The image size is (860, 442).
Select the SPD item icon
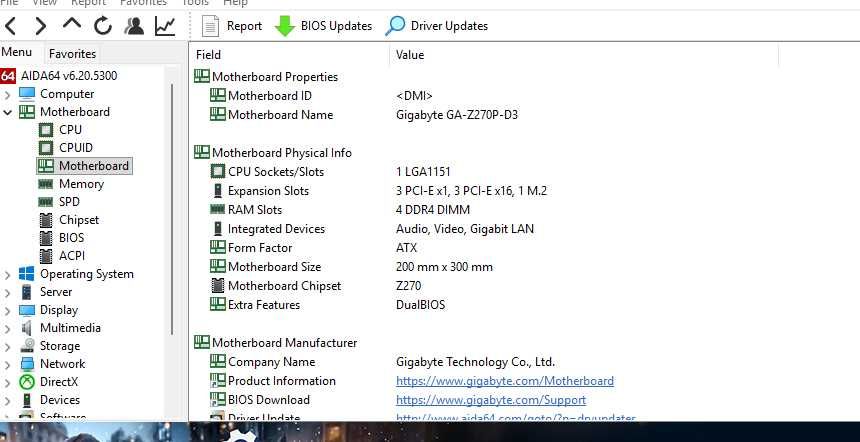pyautogui.click(x=46, y=202)
